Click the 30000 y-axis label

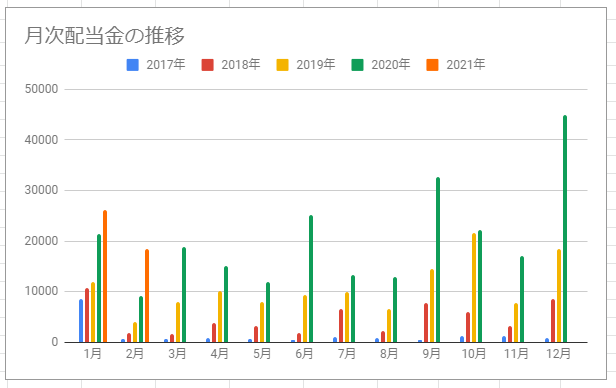click(41, 190)
